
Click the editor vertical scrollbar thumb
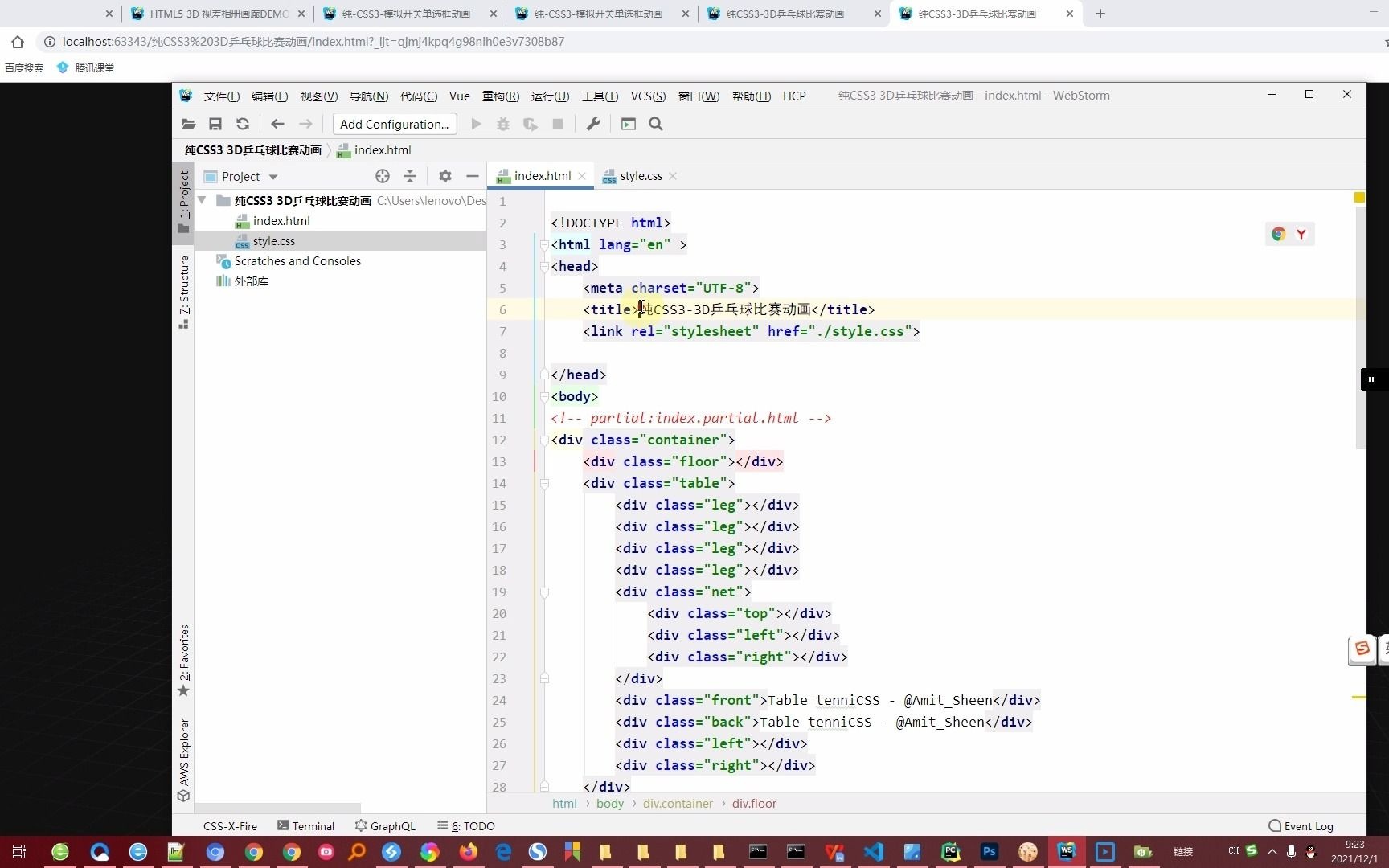coord(1360,327)
